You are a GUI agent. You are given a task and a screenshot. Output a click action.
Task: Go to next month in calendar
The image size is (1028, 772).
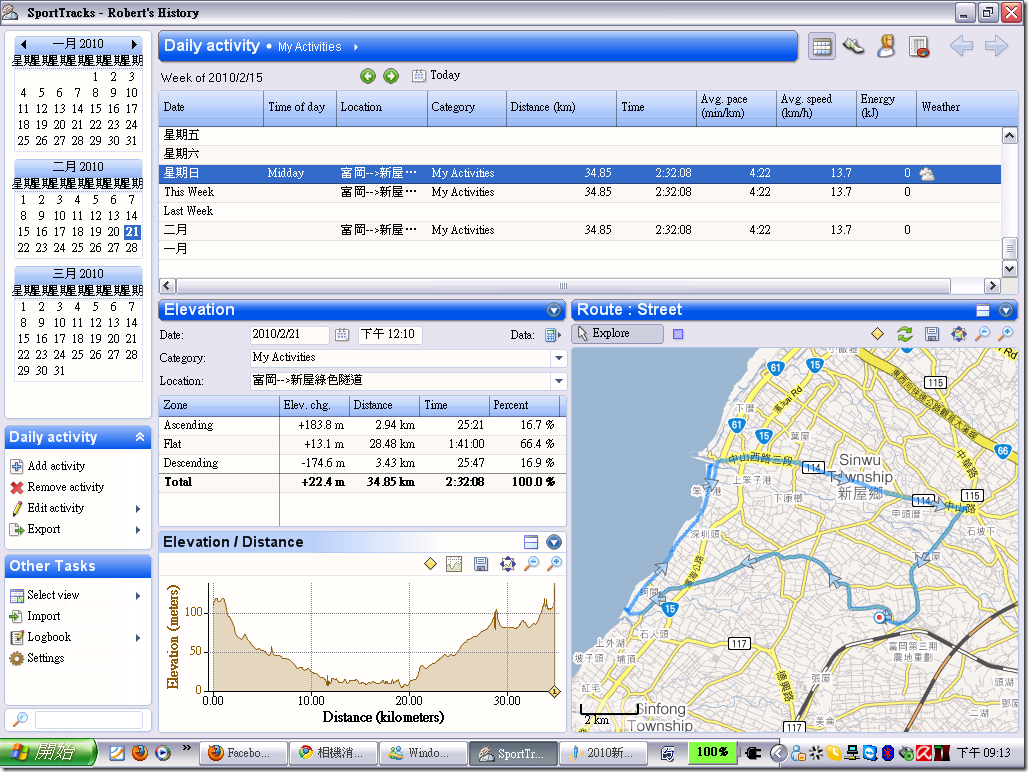(x=134, y=44)
